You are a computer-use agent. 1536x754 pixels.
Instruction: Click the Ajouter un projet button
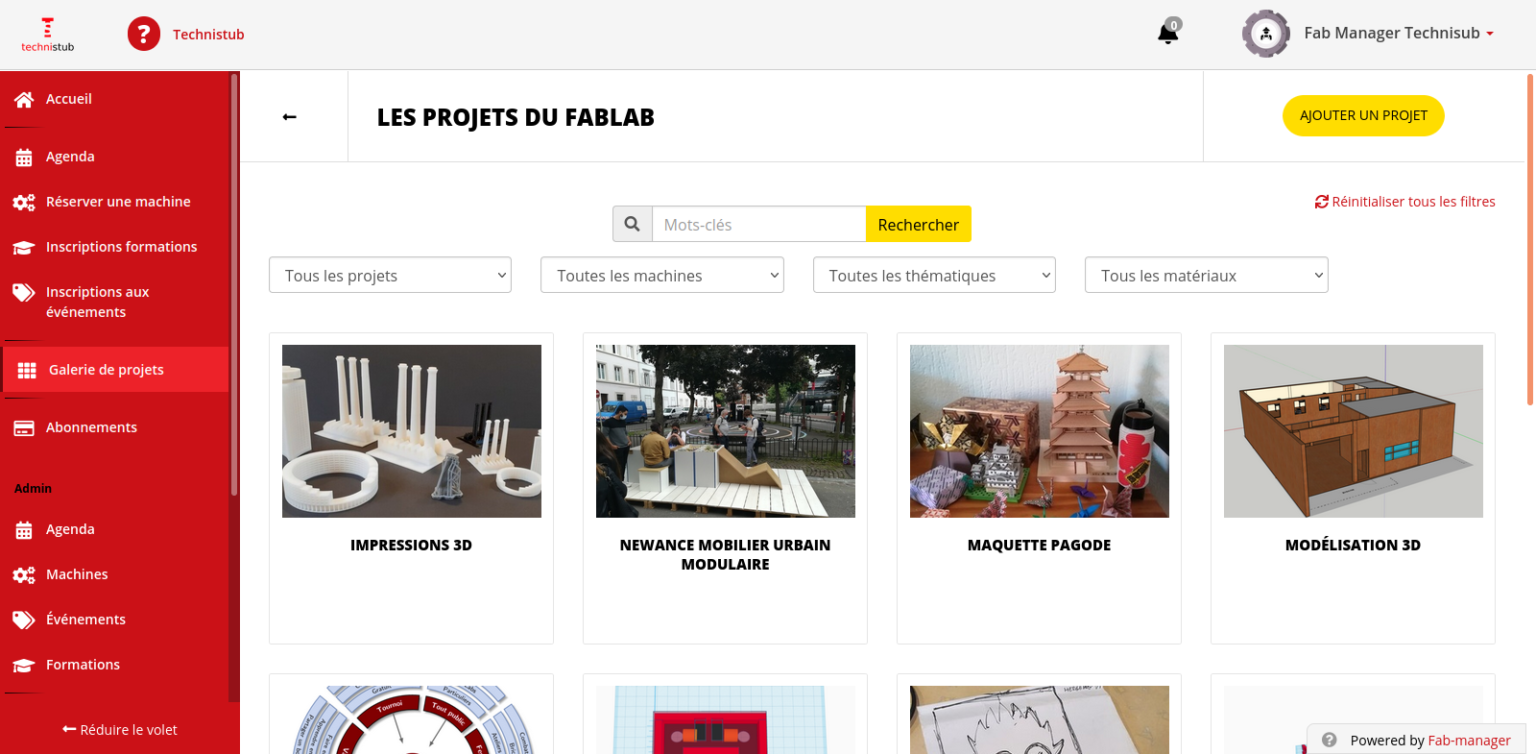pos(1363,116)
